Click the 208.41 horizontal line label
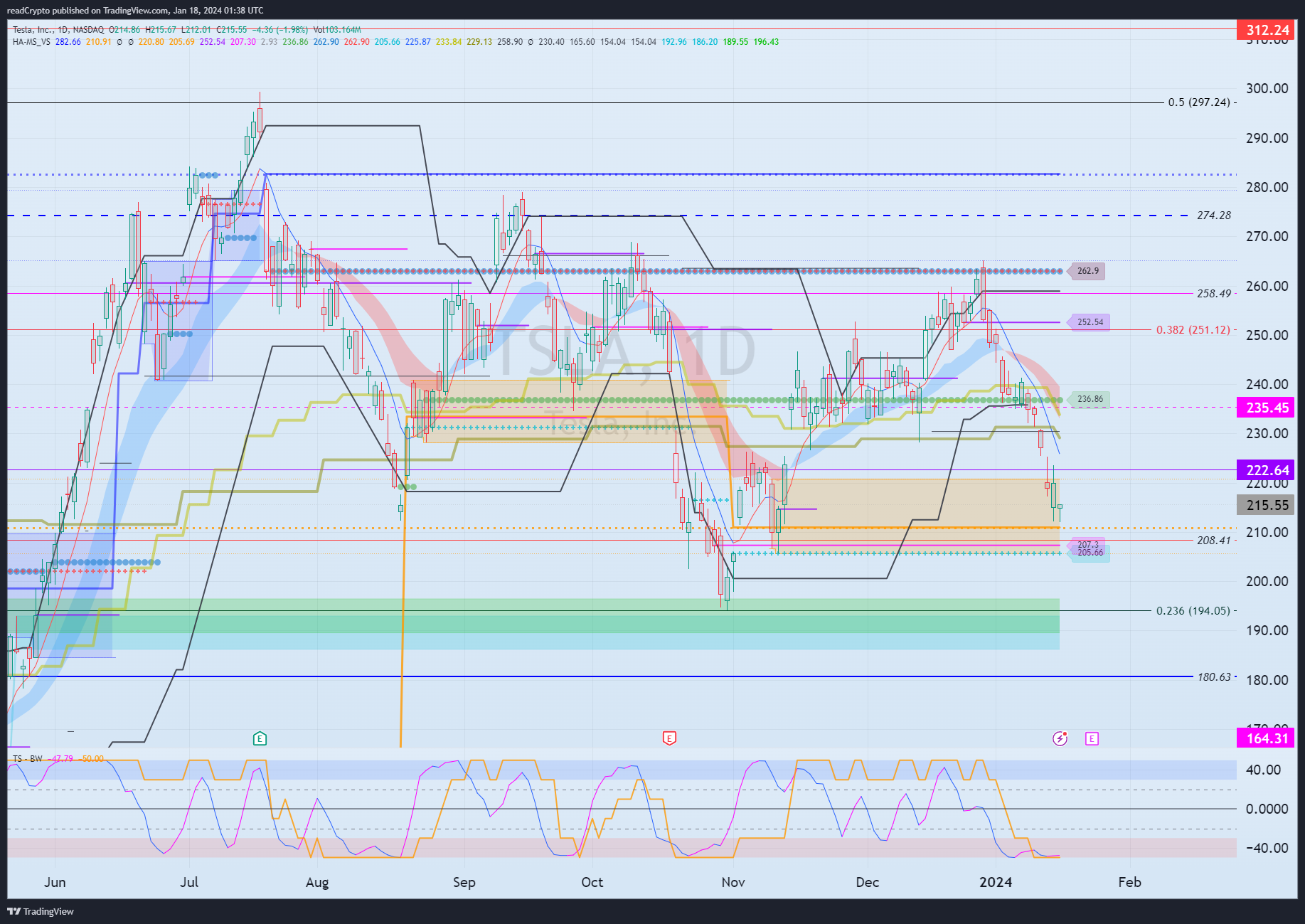The image size is (1305, 924). click(1214, 541)
